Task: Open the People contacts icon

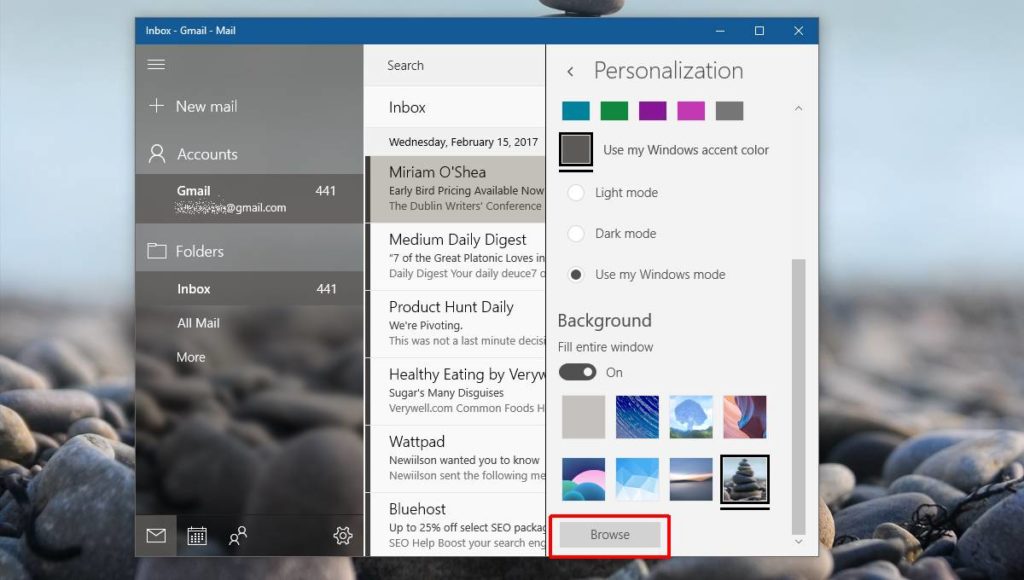Action: point(239,536)
